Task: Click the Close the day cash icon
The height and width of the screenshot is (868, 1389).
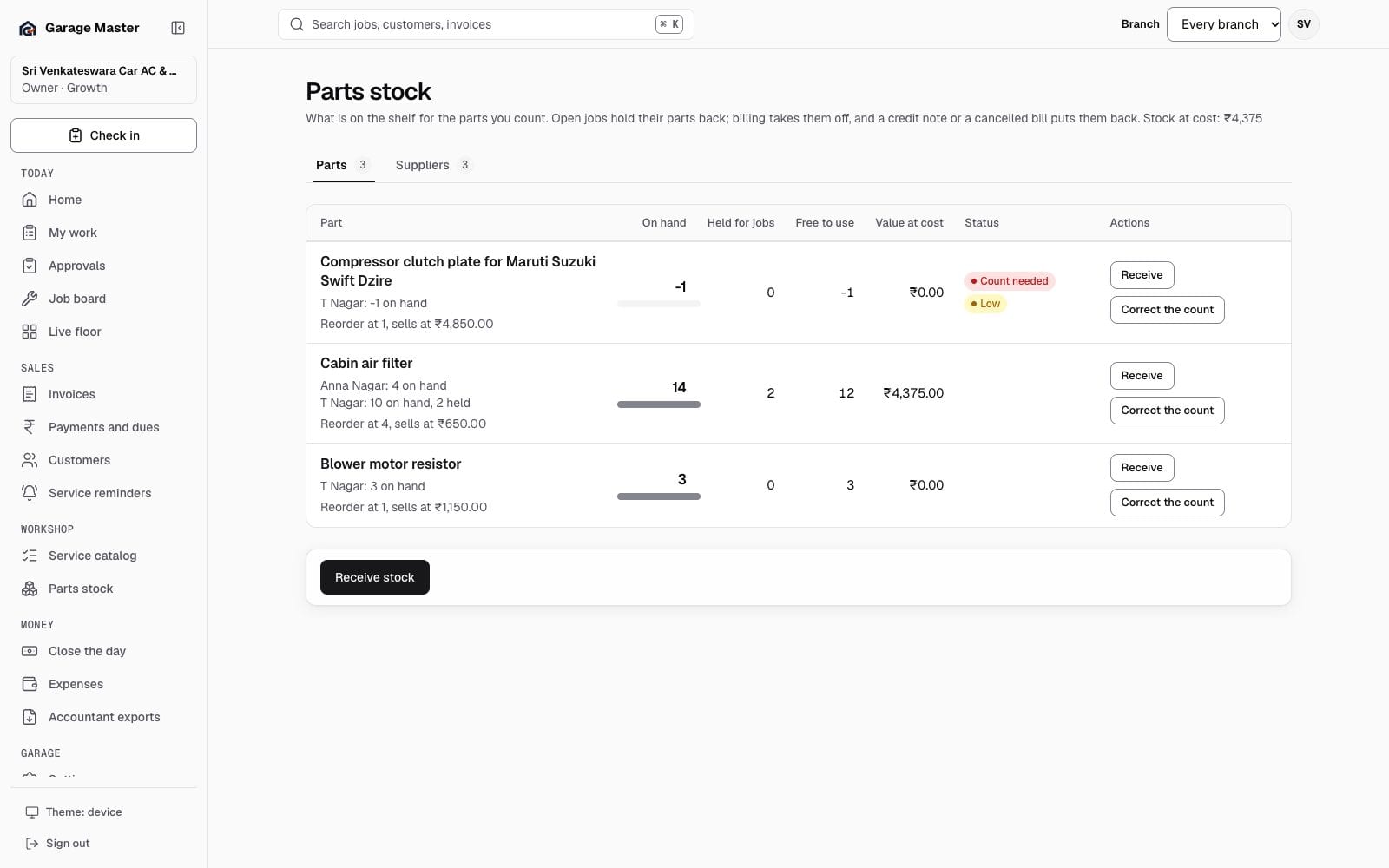Action: (30, 651)
